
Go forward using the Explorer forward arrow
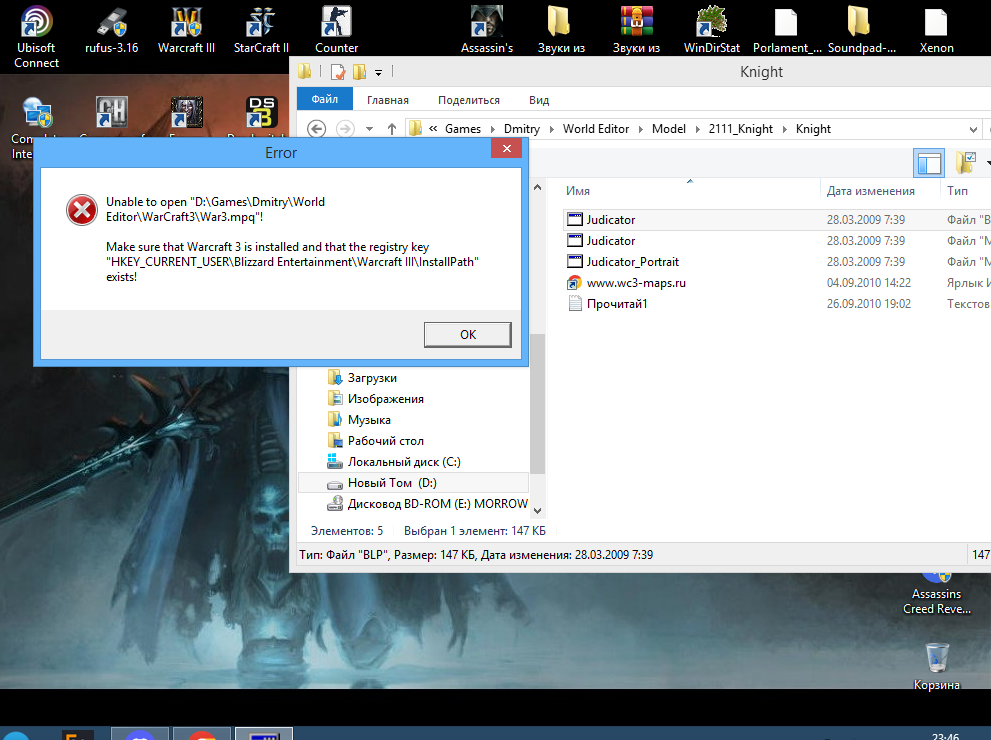345,129
